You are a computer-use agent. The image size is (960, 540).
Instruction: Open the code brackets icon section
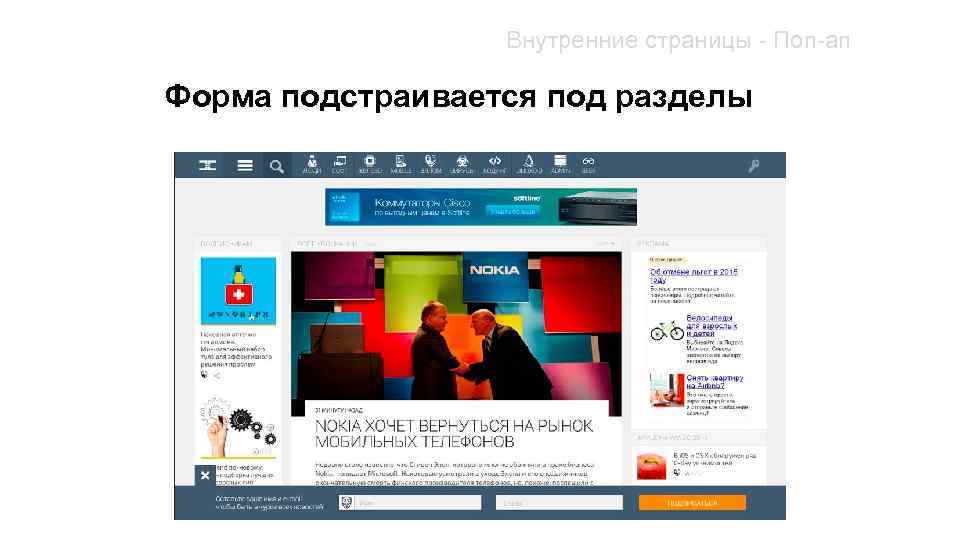(x=494, y=164)
